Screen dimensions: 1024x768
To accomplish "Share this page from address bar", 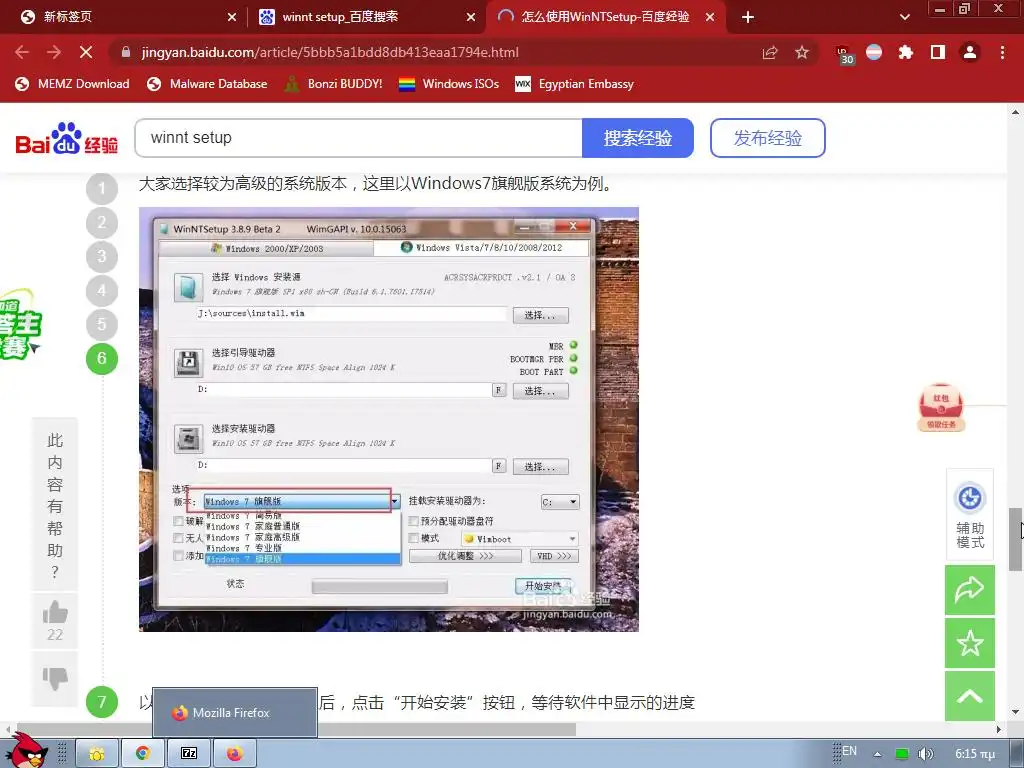I will 770,52.
